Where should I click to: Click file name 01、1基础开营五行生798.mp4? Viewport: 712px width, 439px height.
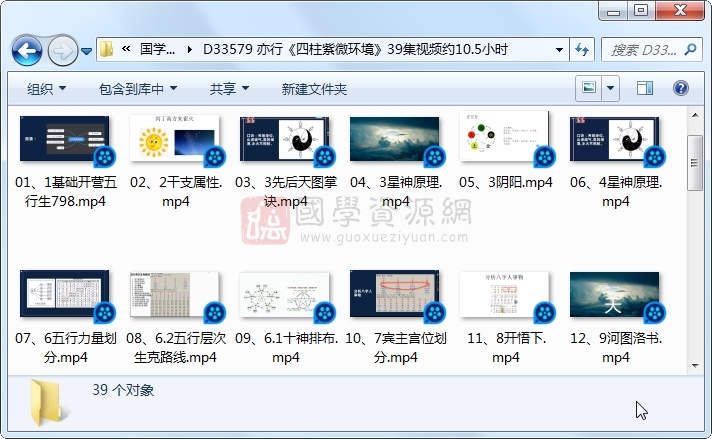[x=66, y=192]
